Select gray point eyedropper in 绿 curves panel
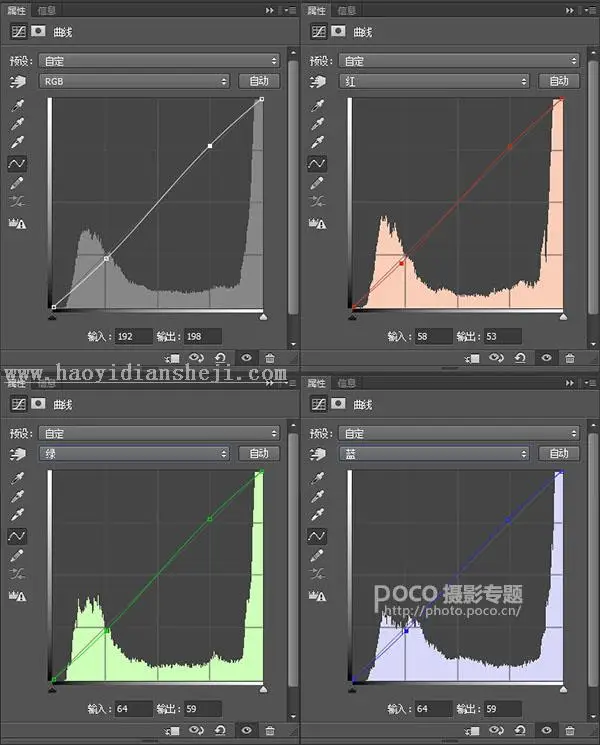 [x=17, y=496]
